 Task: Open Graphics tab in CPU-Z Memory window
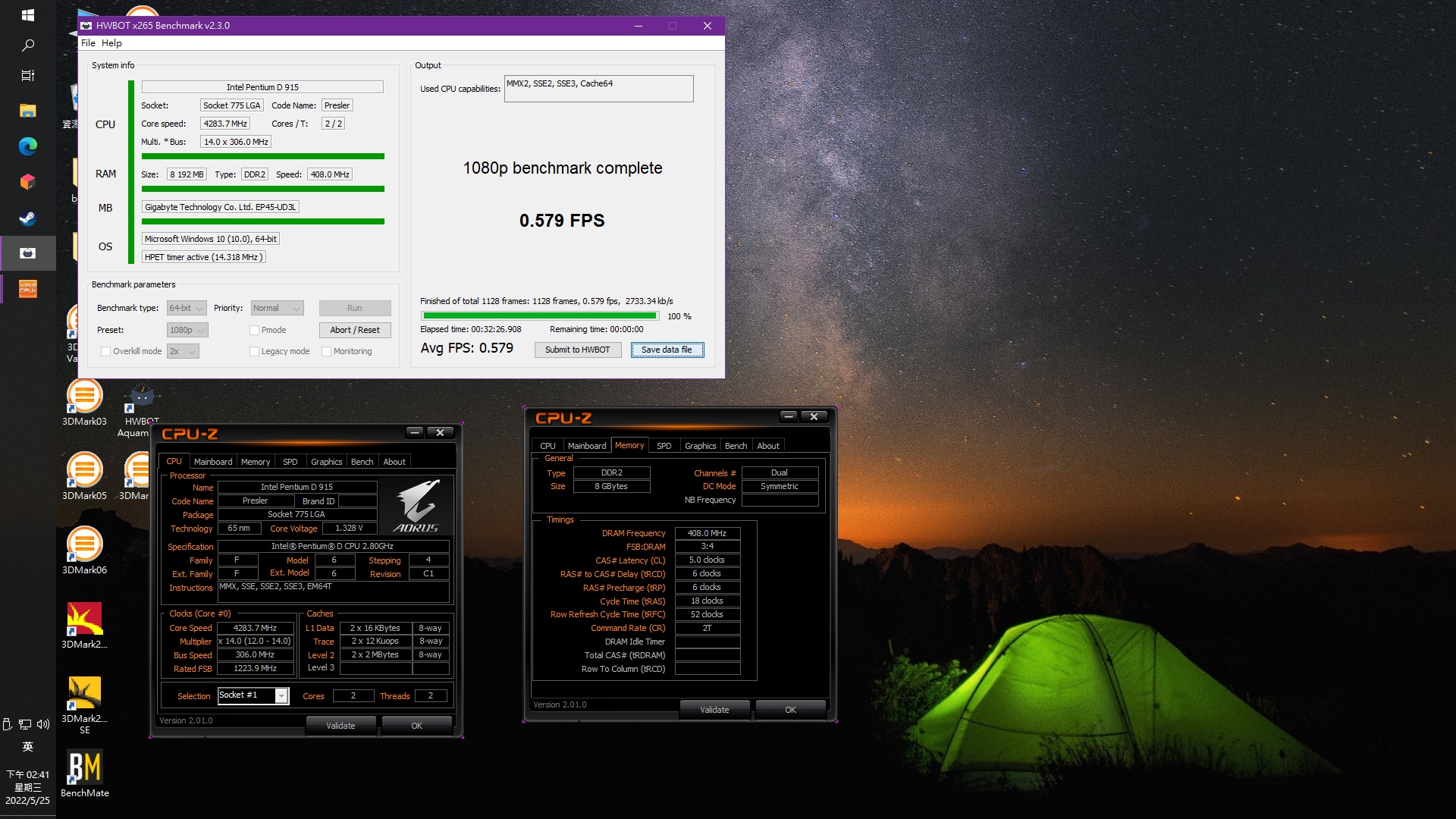click(x=700, y=446)
